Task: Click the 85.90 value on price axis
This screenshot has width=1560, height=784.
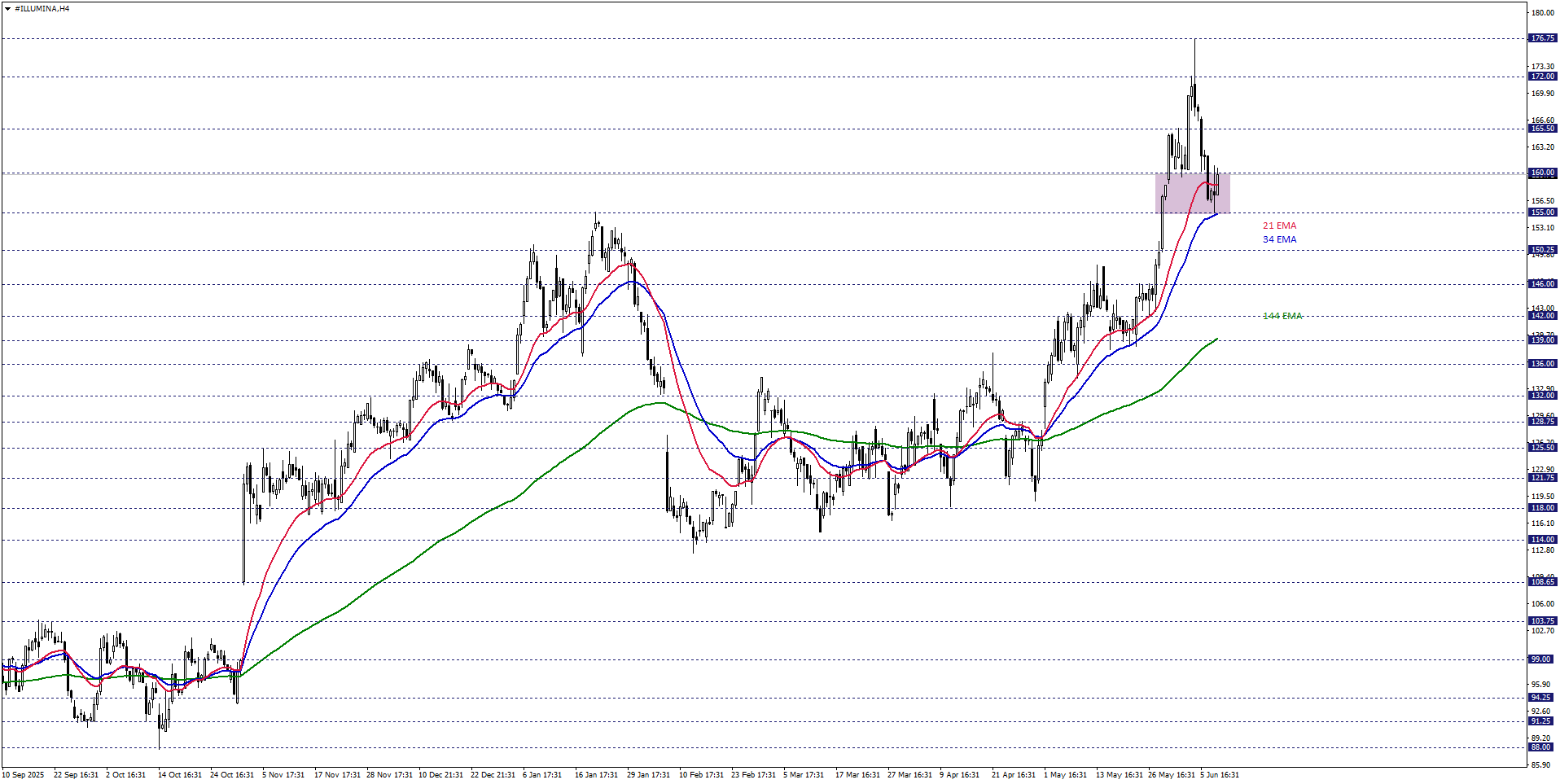Action: tap(1542, 765)
